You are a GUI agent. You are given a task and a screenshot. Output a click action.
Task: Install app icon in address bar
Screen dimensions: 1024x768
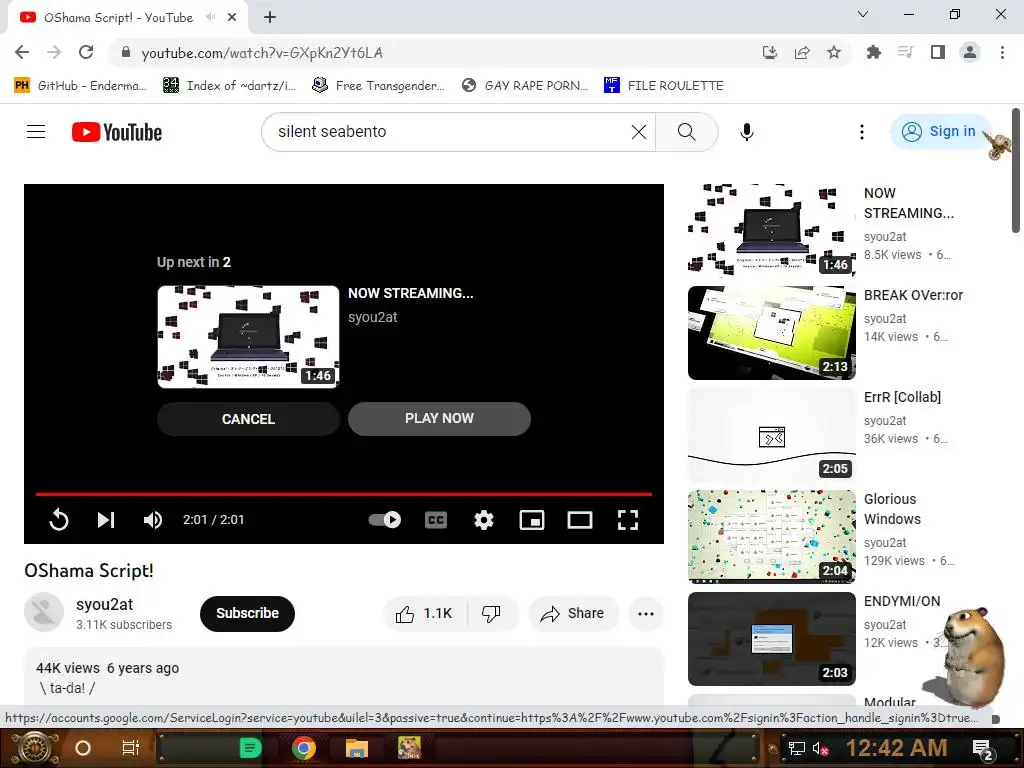[770, 52]
